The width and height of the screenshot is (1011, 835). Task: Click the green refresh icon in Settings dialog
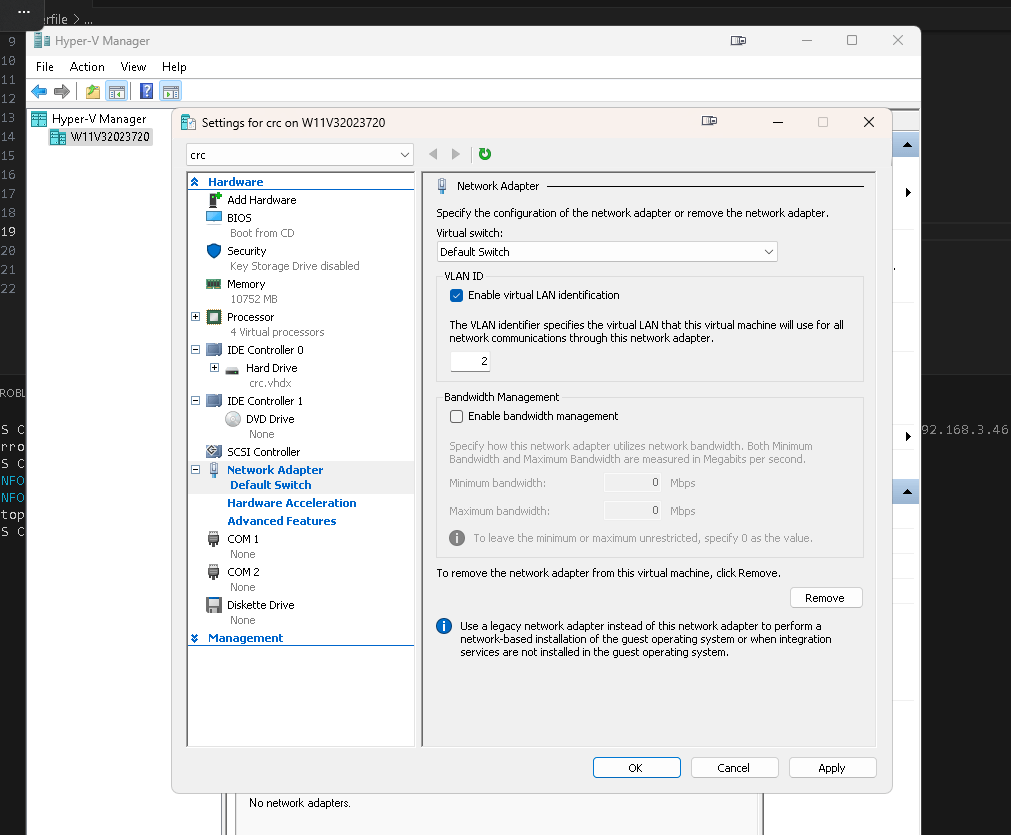pos(485,153)
